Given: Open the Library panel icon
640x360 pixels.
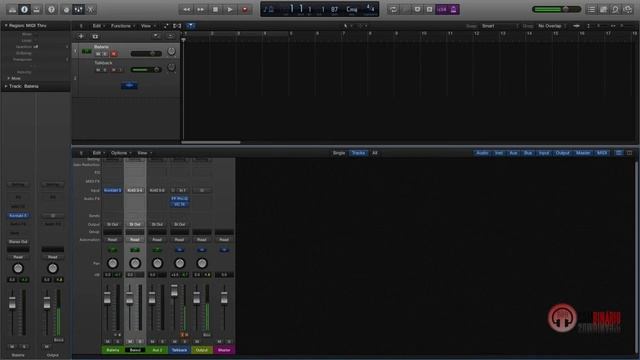Looking at the screenshot, I should coord(12,9).
